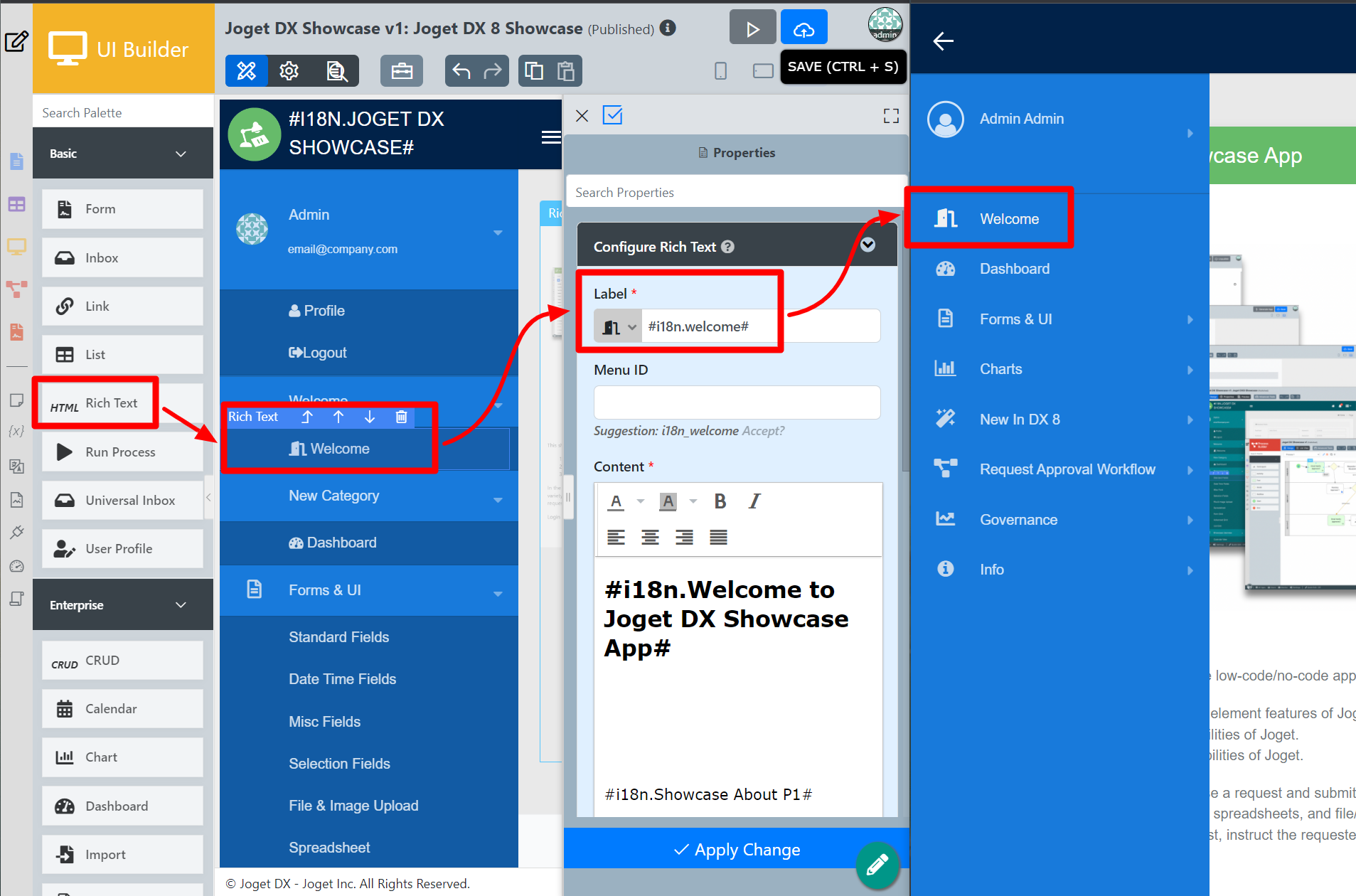Open the Info menu item

[991, 570]
